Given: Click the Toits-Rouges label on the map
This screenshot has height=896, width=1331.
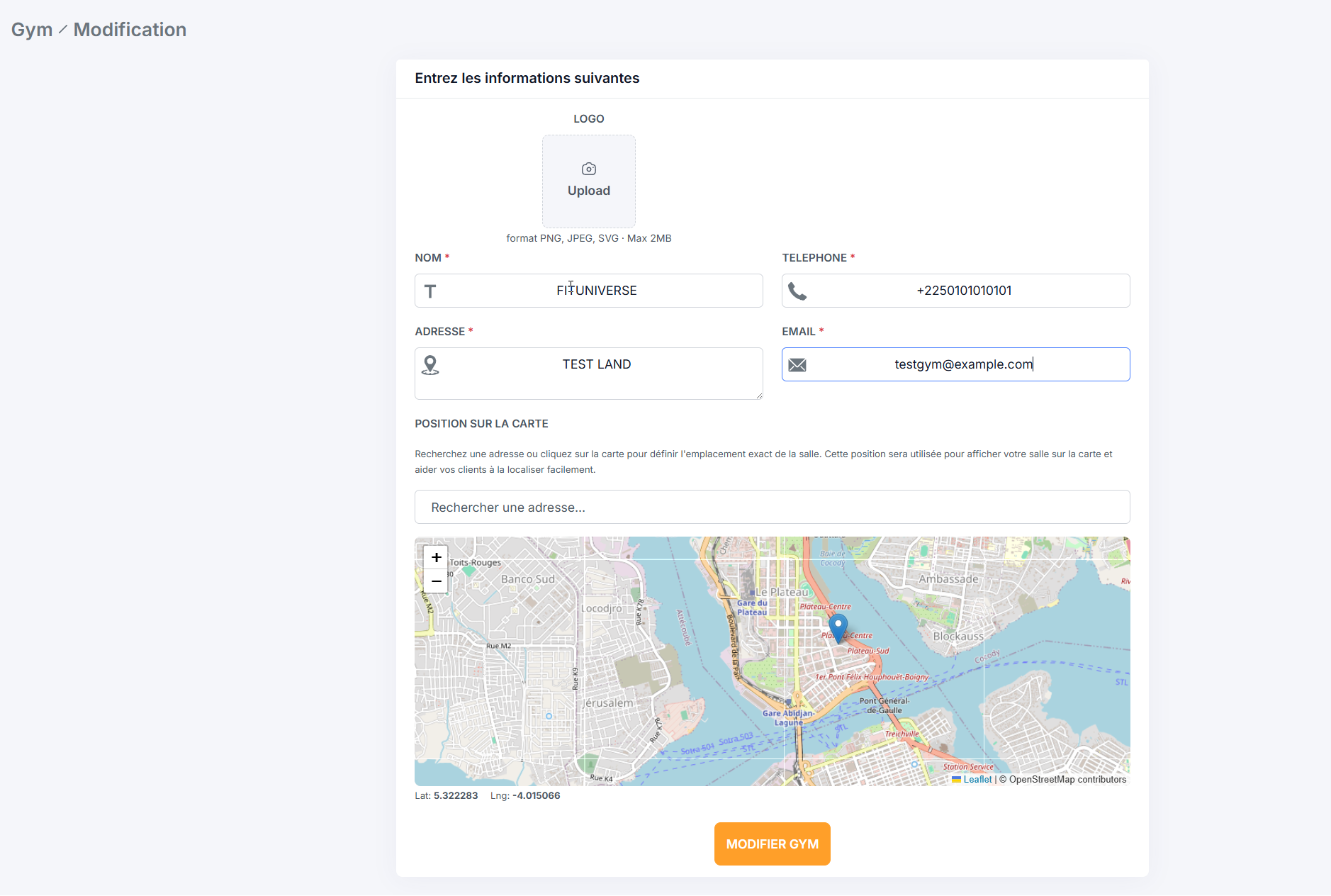Looking at the screenshot, I should [475, 563].
